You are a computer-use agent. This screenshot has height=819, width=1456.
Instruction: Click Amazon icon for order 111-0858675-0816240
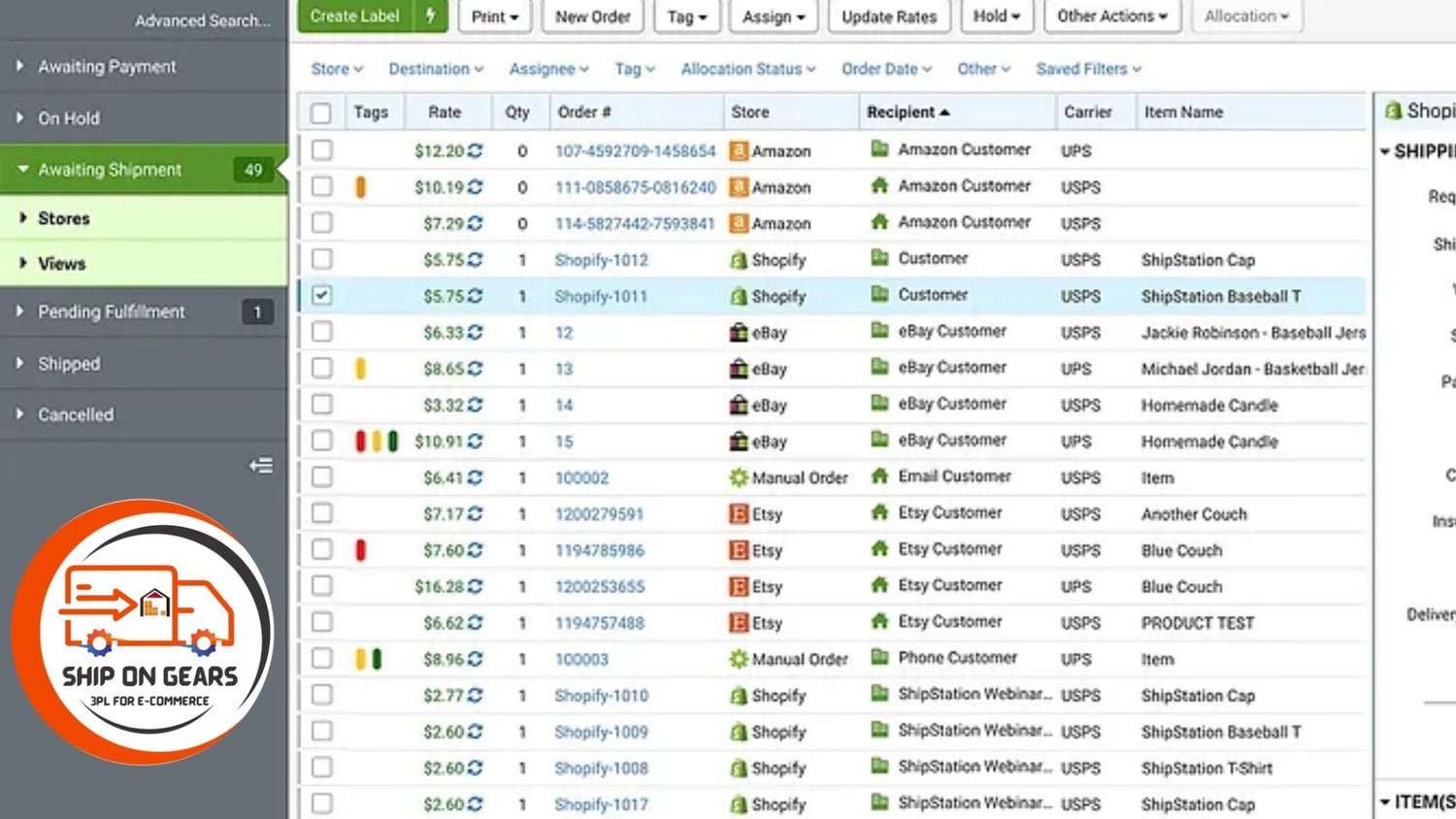(x=739, y=187)
